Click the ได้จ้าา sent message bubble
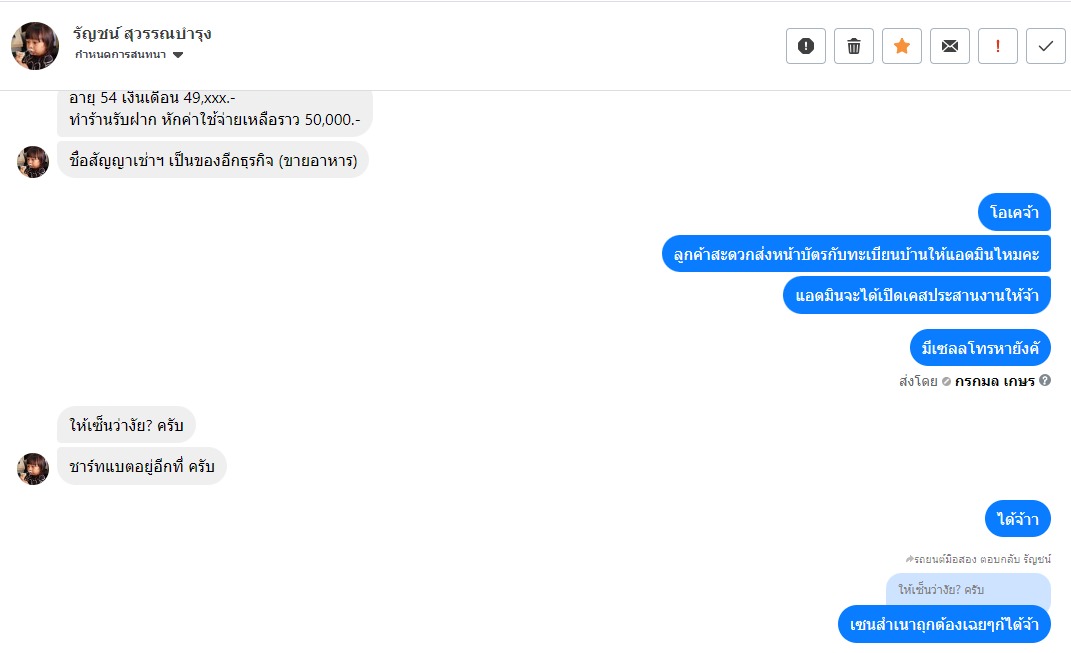Image resolution: width=1071 pixels, height=653 pixels. [1017, 519]
